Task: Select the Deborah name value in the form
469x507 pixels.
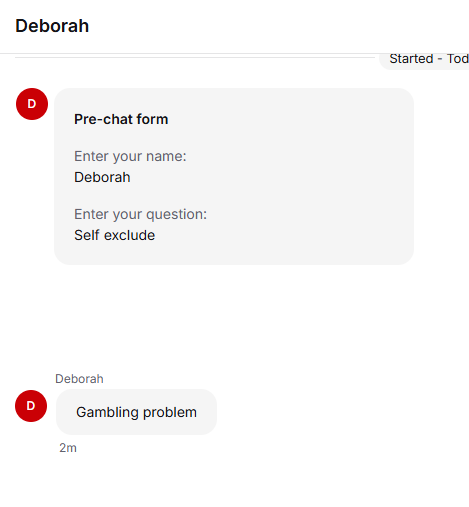Action: coord(102,177)
